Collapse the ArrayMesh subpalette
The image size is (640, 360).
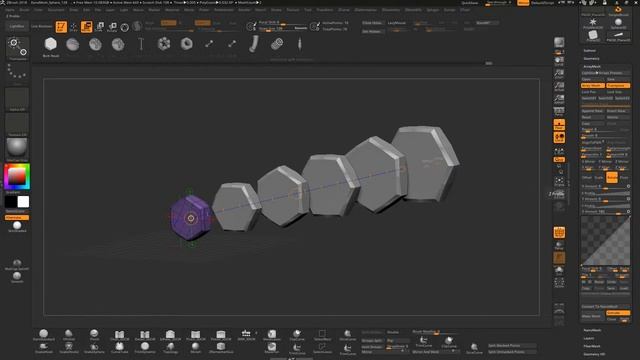(592, 67)
